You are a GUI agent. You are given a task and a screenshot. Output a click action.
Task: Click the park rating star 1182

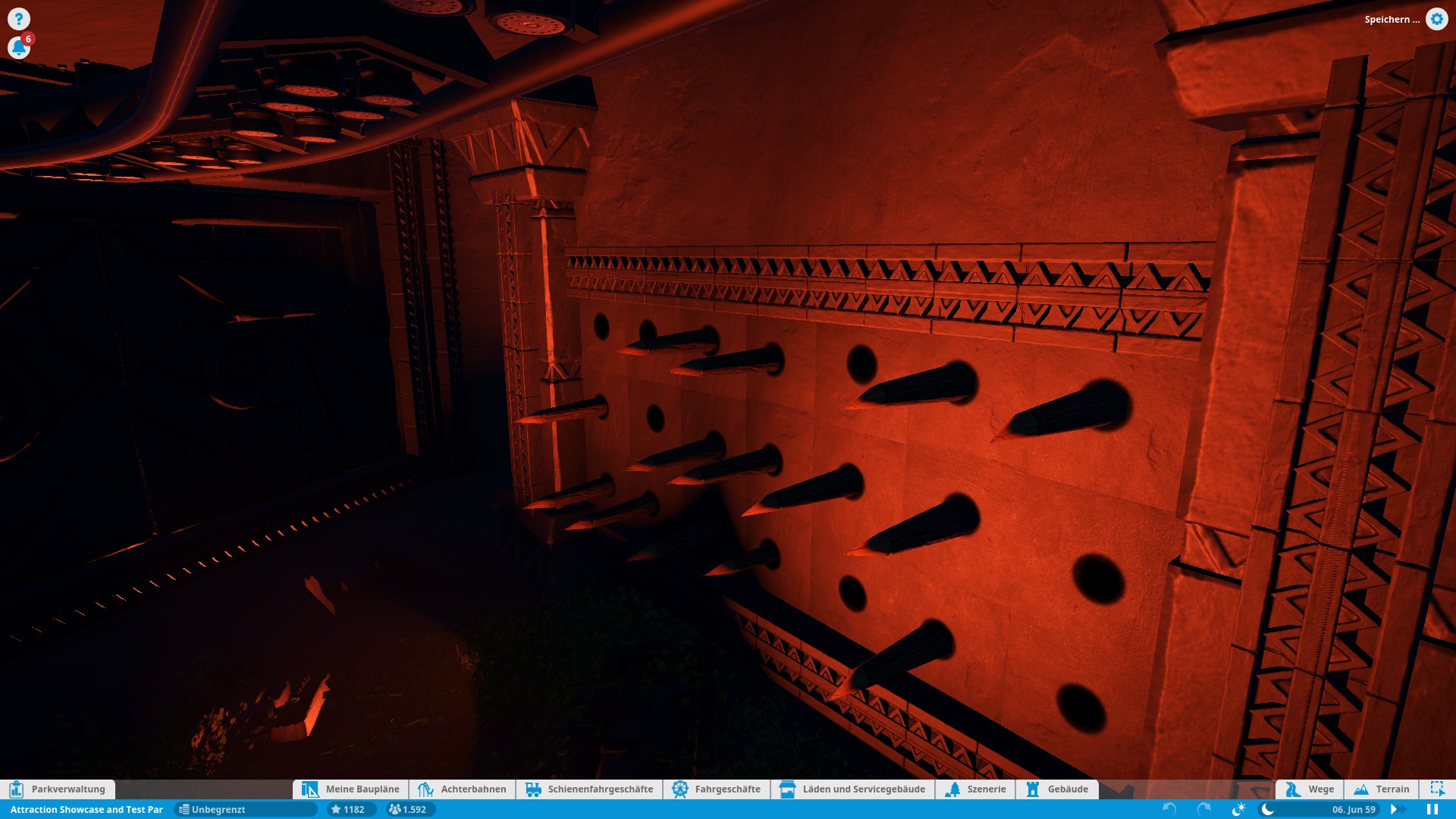[x=350, y=809]
